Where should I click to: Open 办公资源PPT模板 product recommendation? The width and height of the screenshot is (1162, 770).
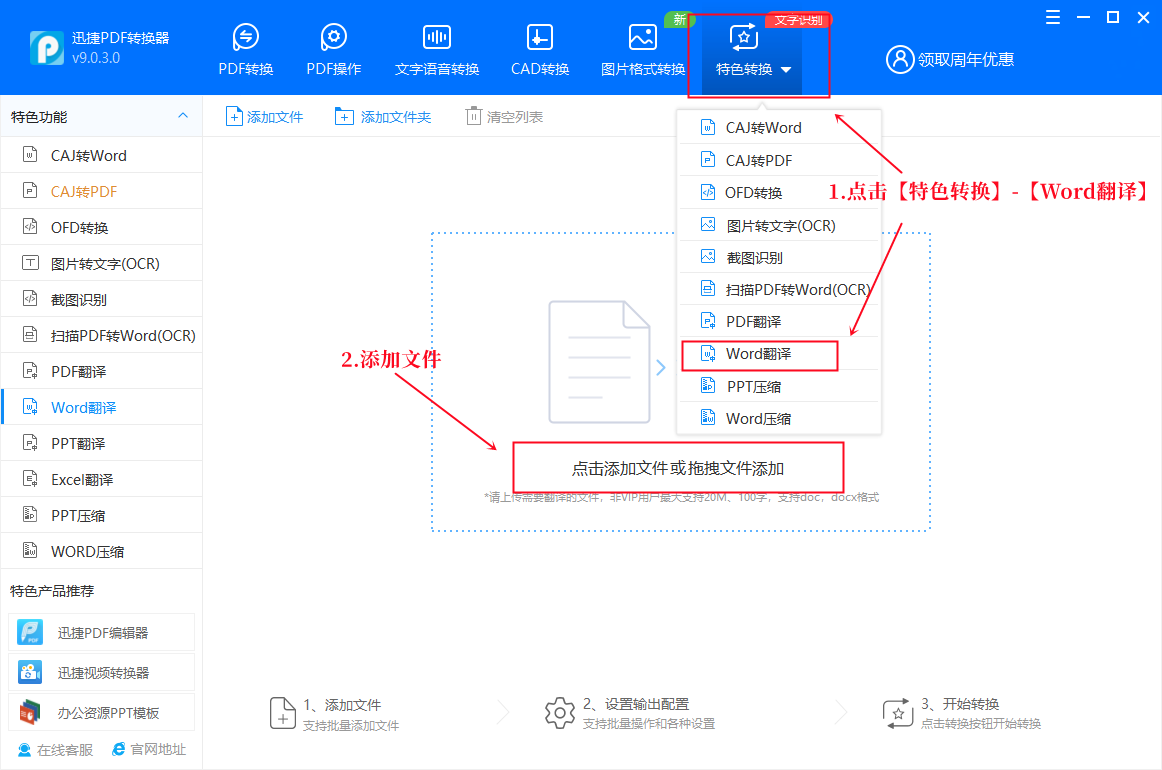click(102, 712)
